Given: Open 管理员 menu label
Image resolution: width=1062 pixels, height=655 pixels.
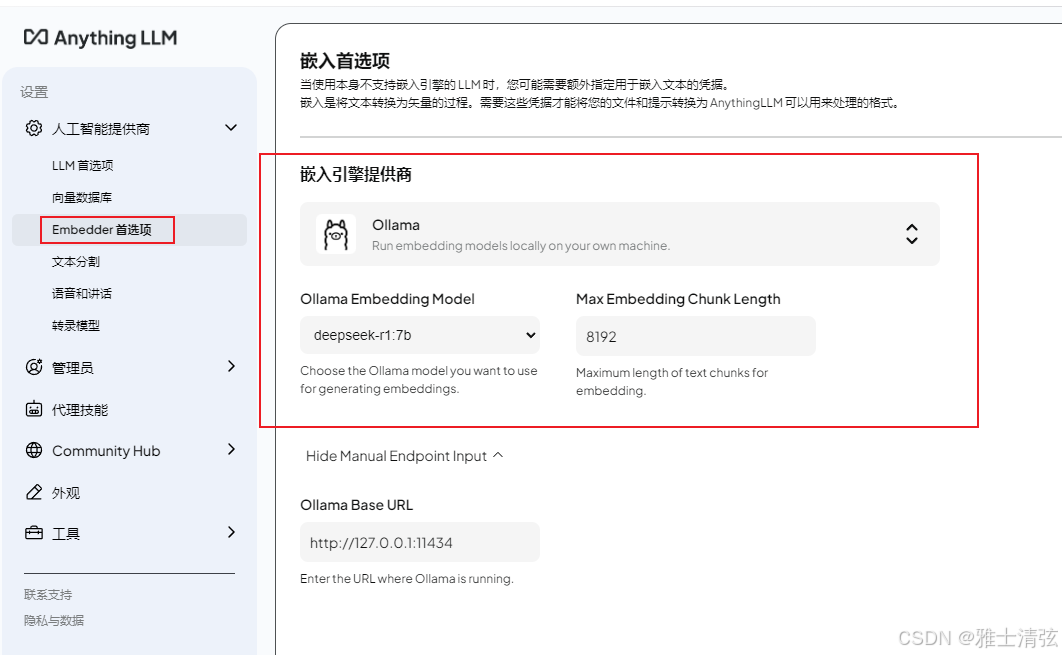Looking at the screenshot, I should pos(72,368).
